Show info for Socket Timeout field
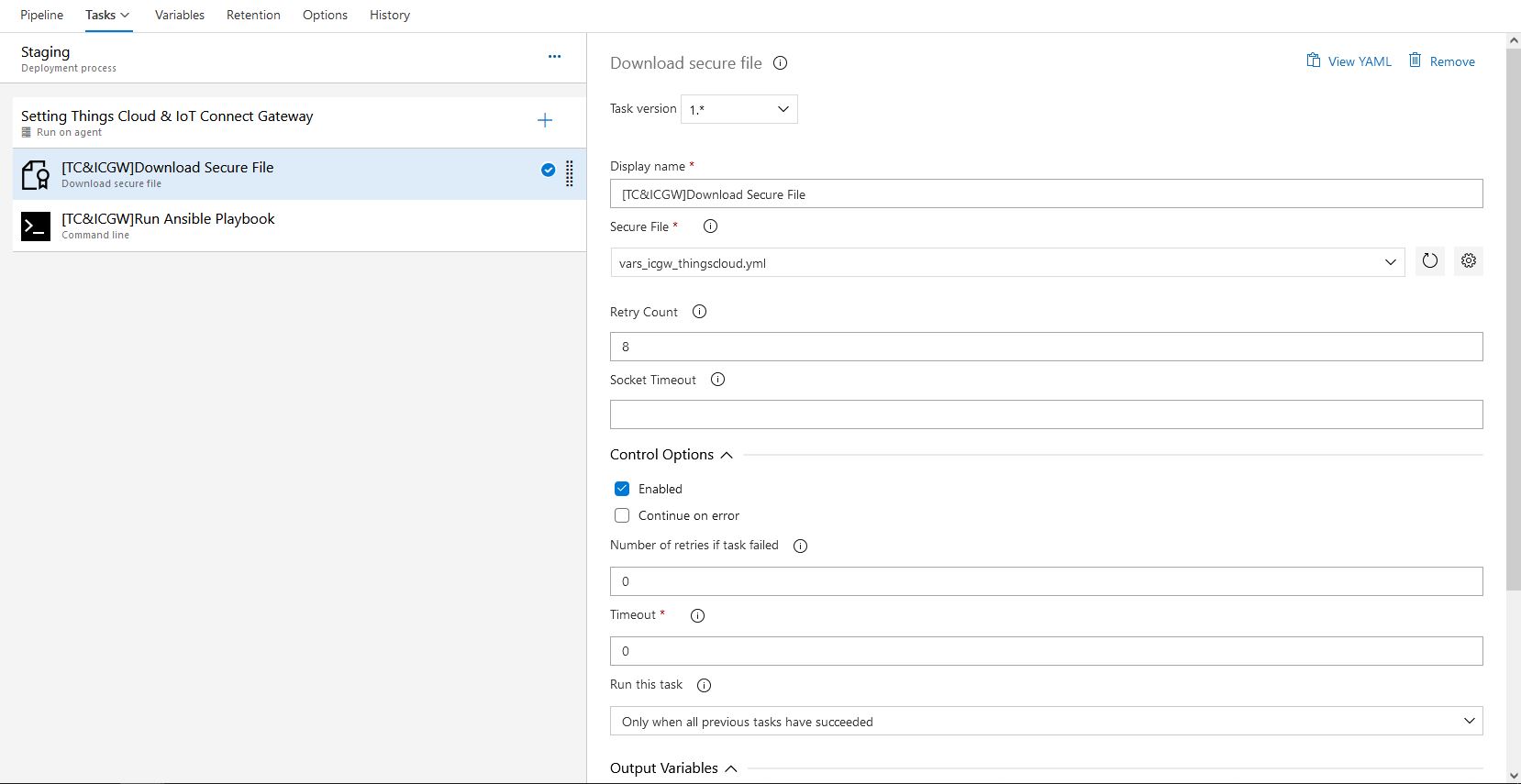The height and width of the screenshot is (784, 1521). (717, 380)
